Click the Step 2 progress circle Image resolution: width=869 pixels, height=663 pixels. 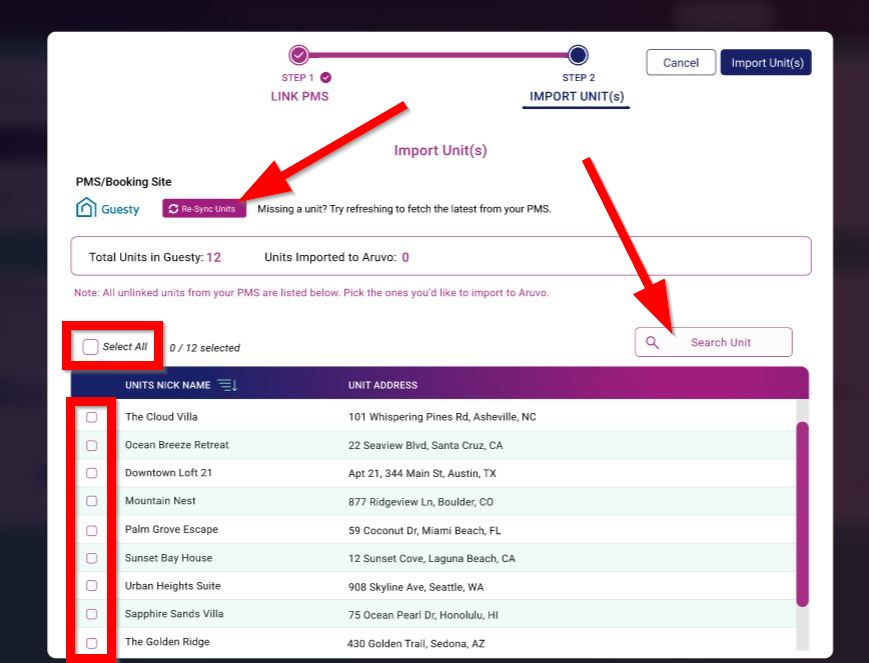[578, 55]
